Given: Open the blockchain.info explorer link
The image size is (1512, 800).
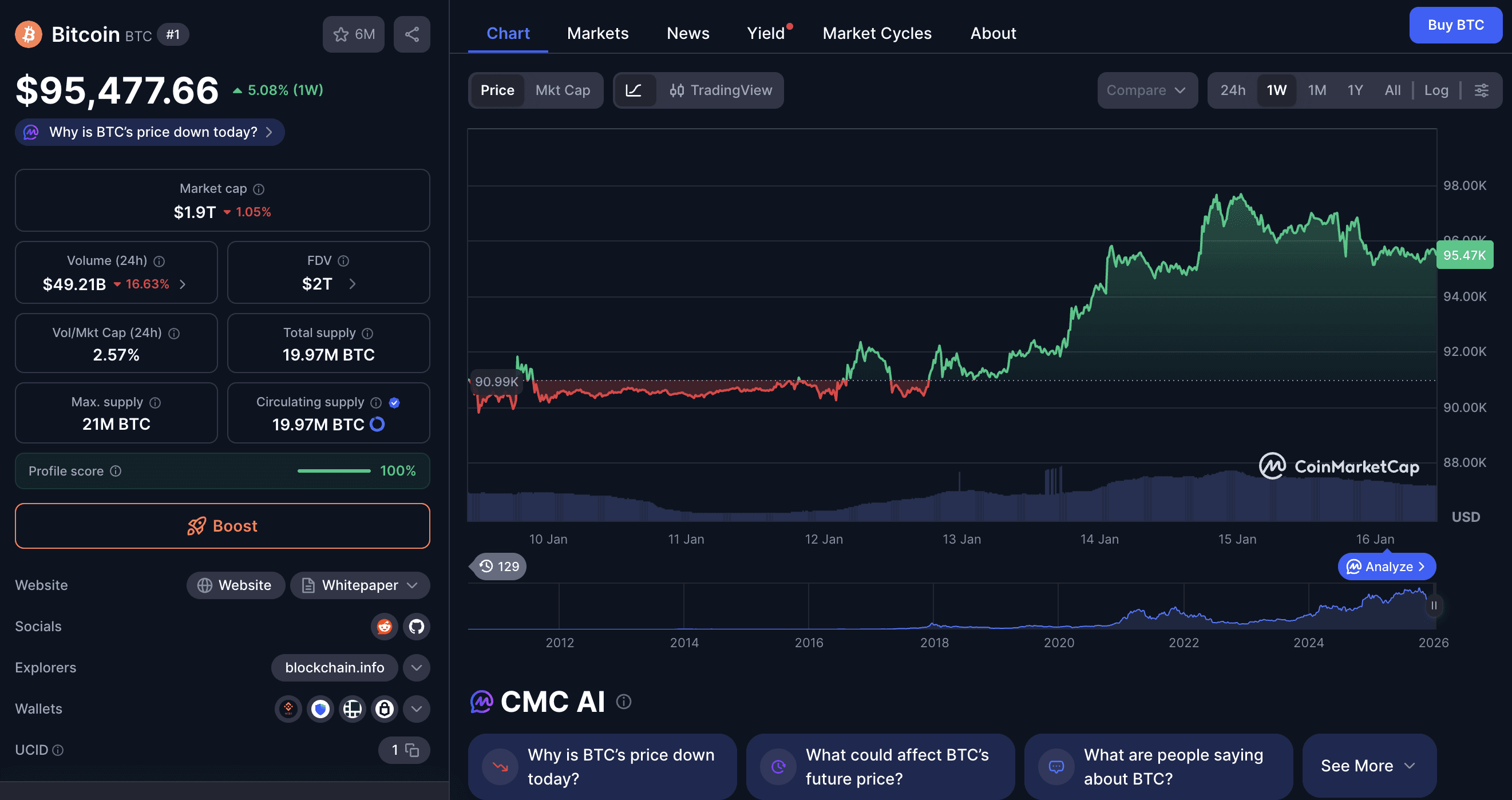Looking at the screenshot, I should click(x=334, y=667).
